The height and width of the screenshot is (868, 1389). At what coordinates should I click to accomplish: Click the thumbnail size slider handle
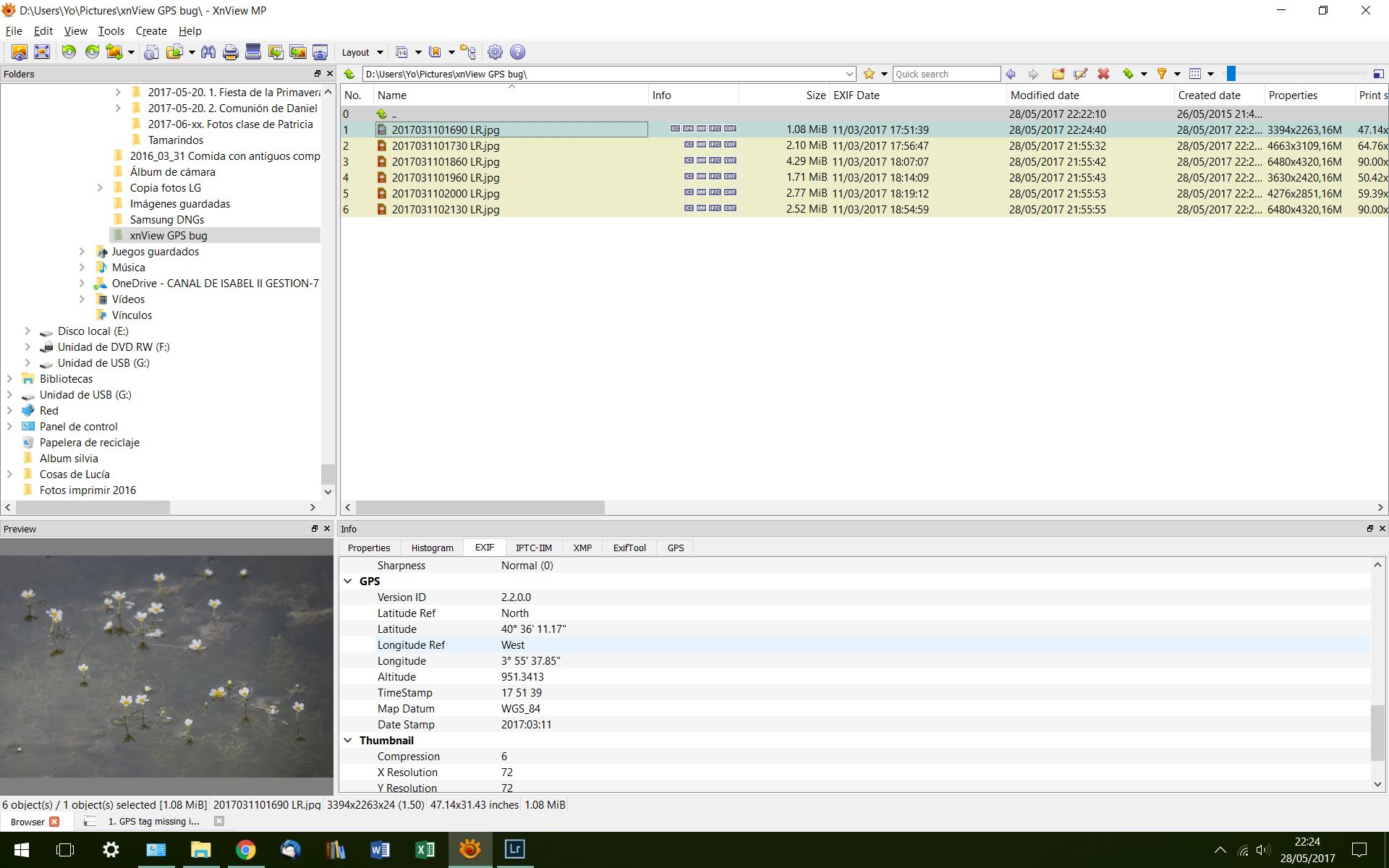tap(1231, 74)
